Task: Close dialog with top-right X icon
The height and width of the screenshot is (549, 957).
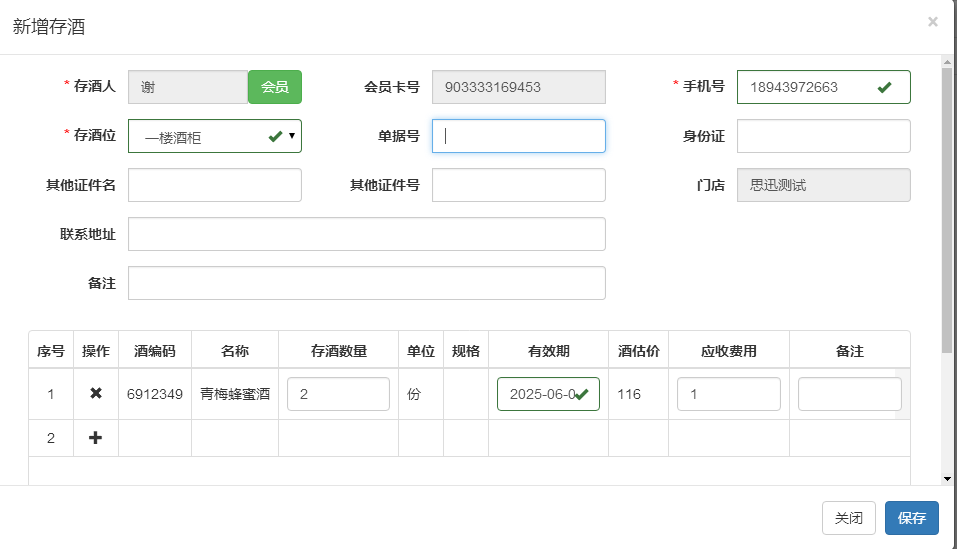Action: [932, 22]
